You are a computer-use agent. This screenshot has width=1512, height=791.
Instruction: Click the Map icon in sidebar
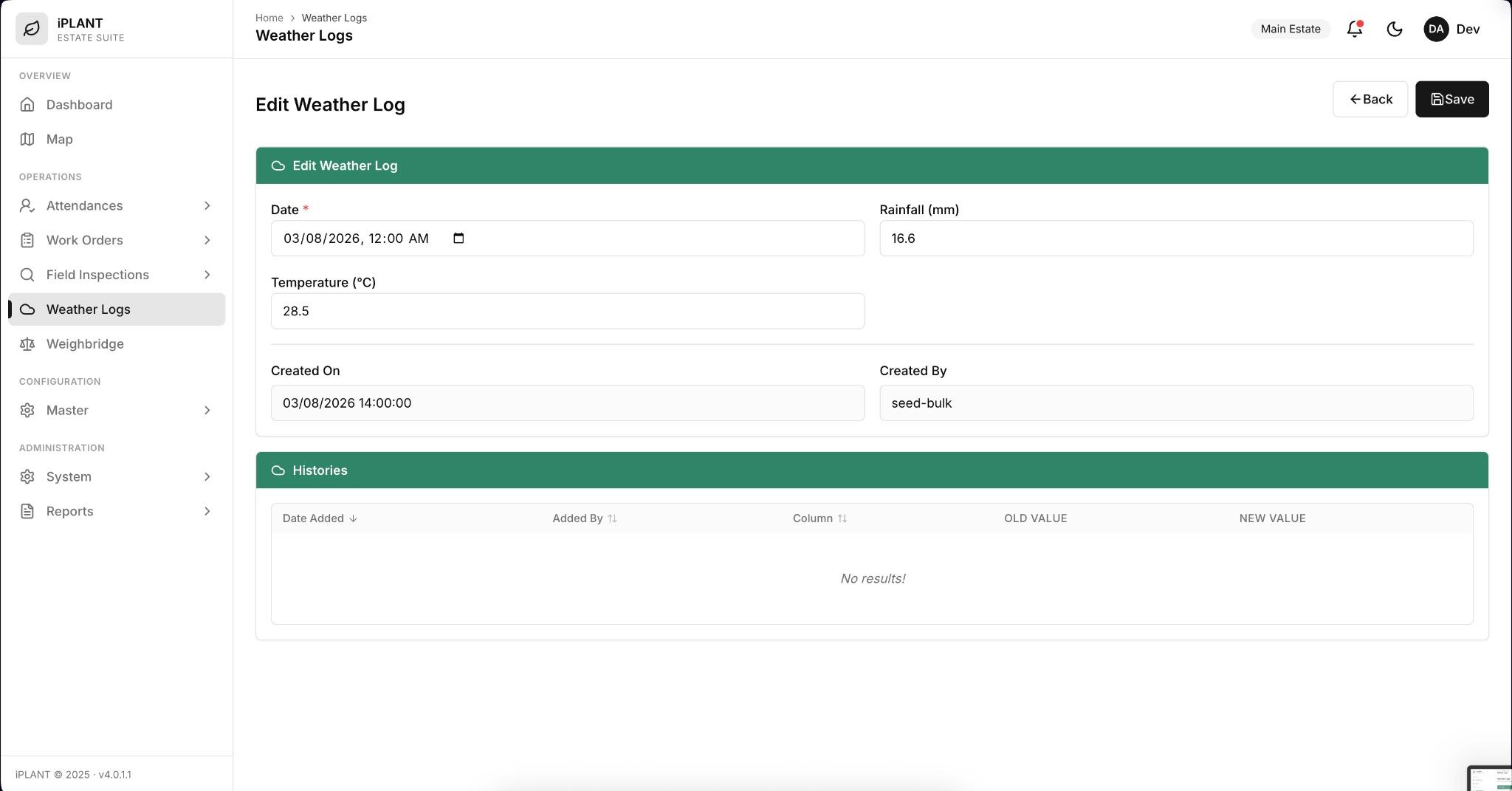pyautogui.click(x=27, y=139)
